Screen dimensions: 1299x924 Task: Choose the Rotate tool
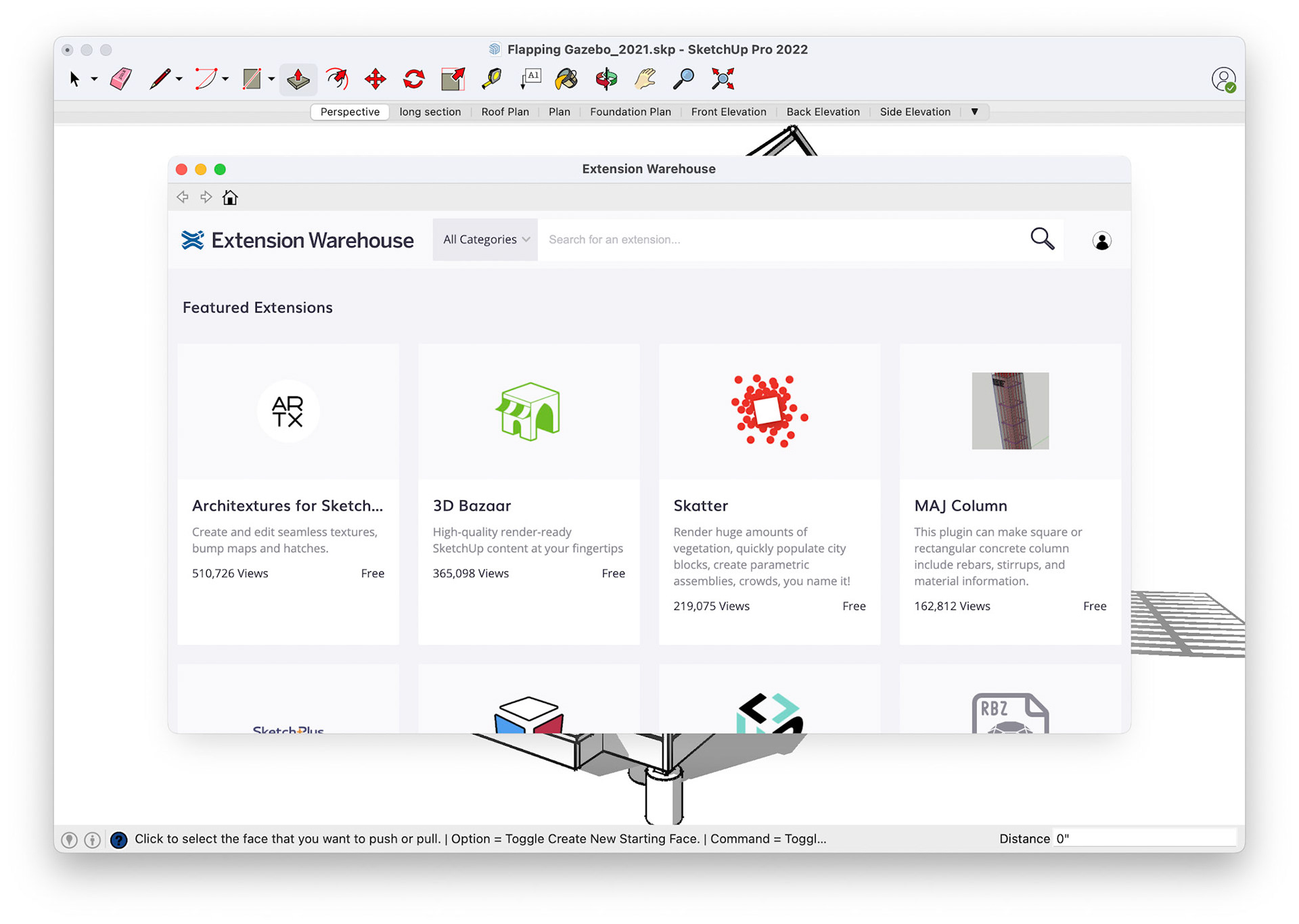[413, 79]
